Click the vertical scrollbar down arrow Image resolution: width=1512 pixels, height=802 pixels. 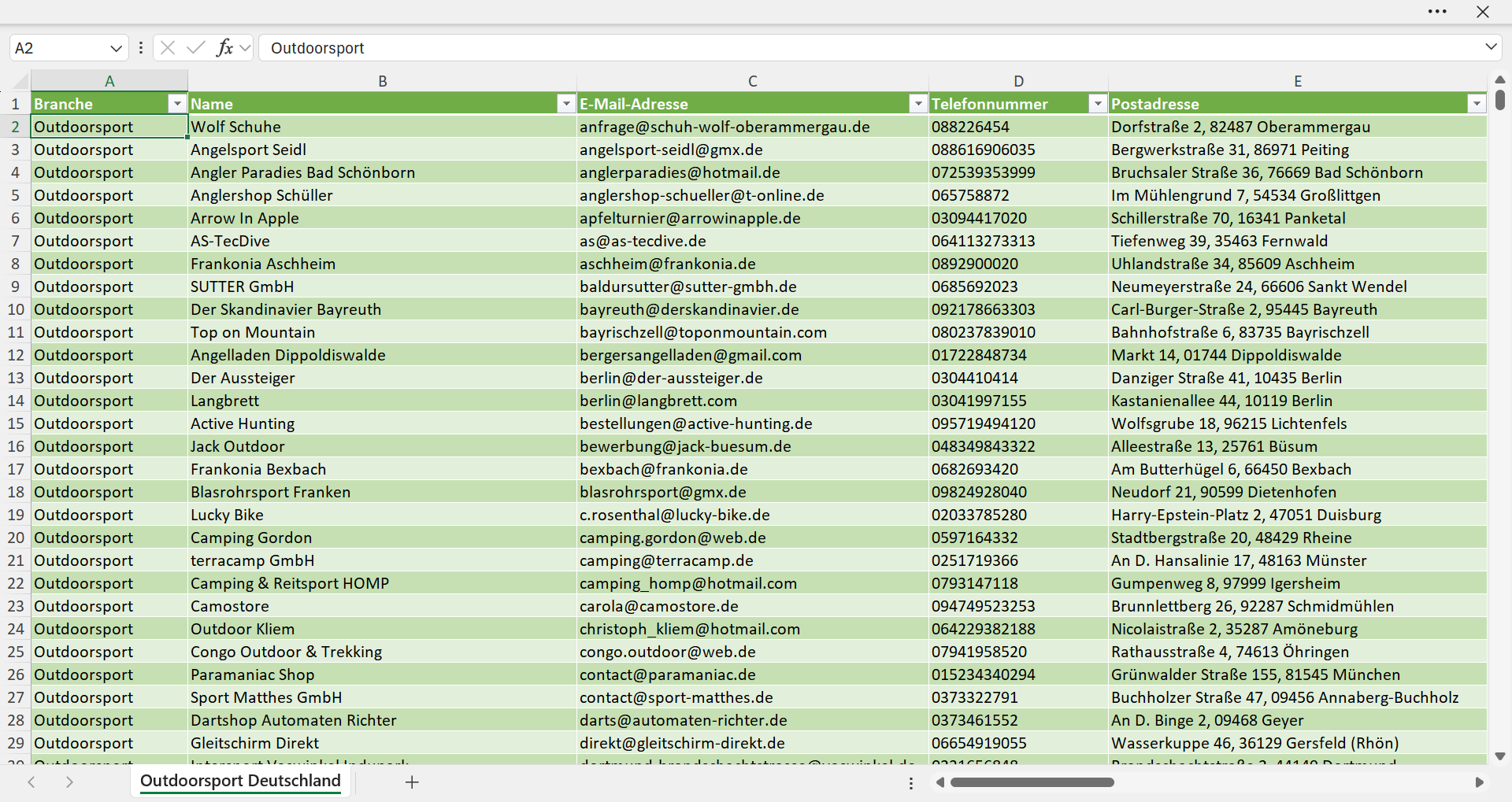(1500, 756)
